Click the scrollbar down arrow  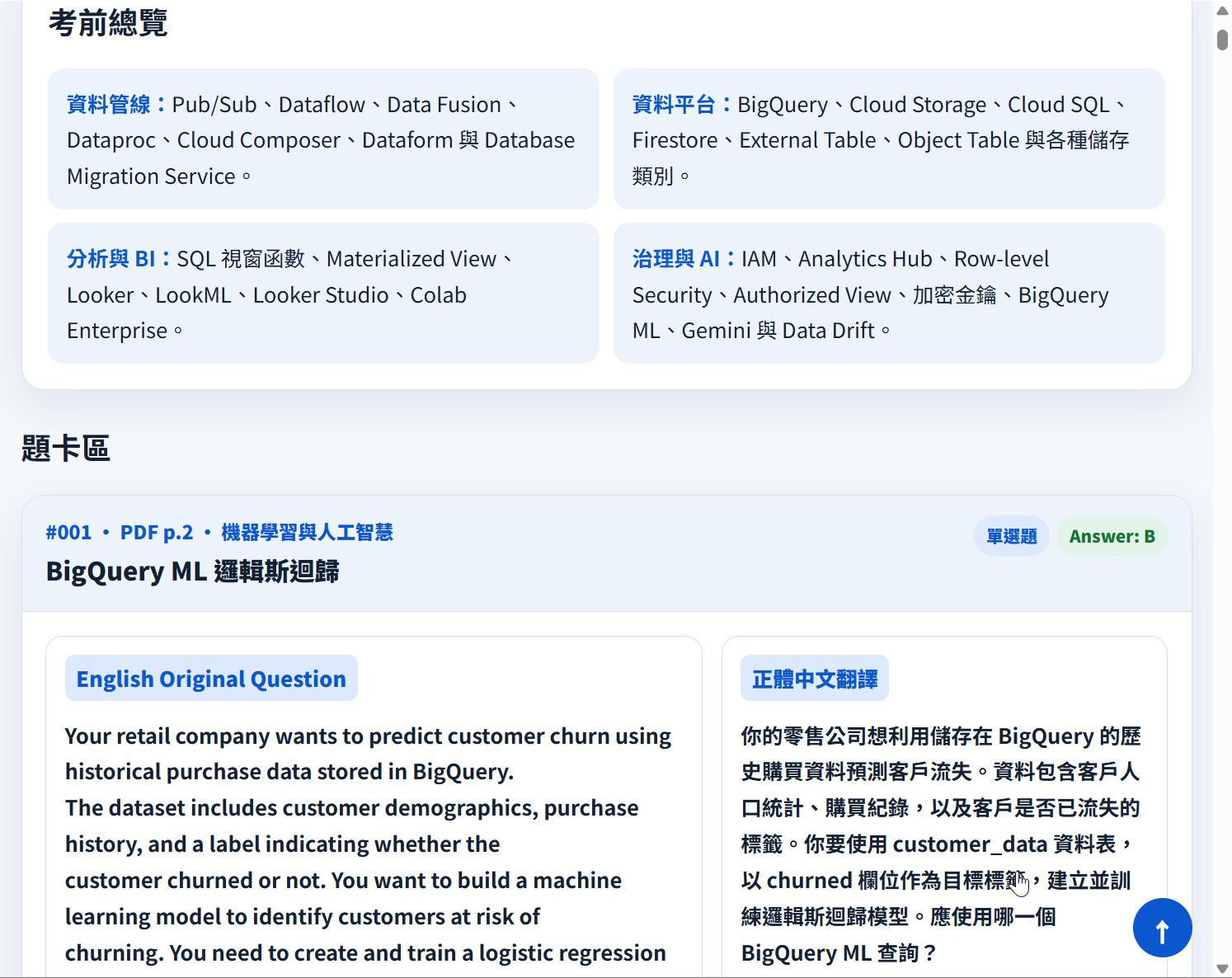(x=1222, y=968)
